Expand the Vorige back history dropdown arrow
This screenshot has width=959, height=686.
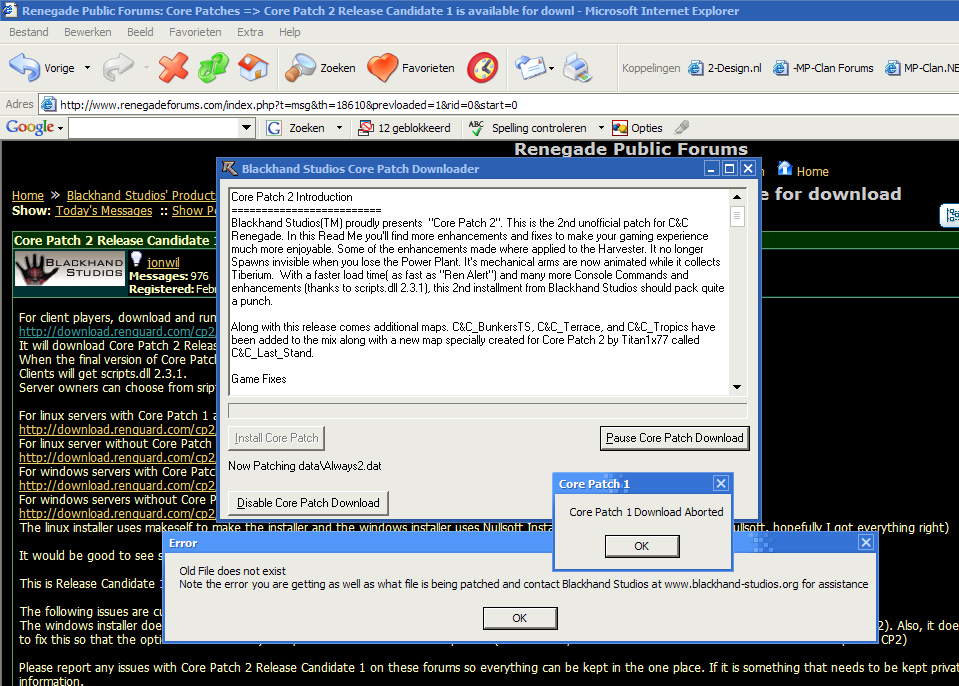tap(87, 69)
